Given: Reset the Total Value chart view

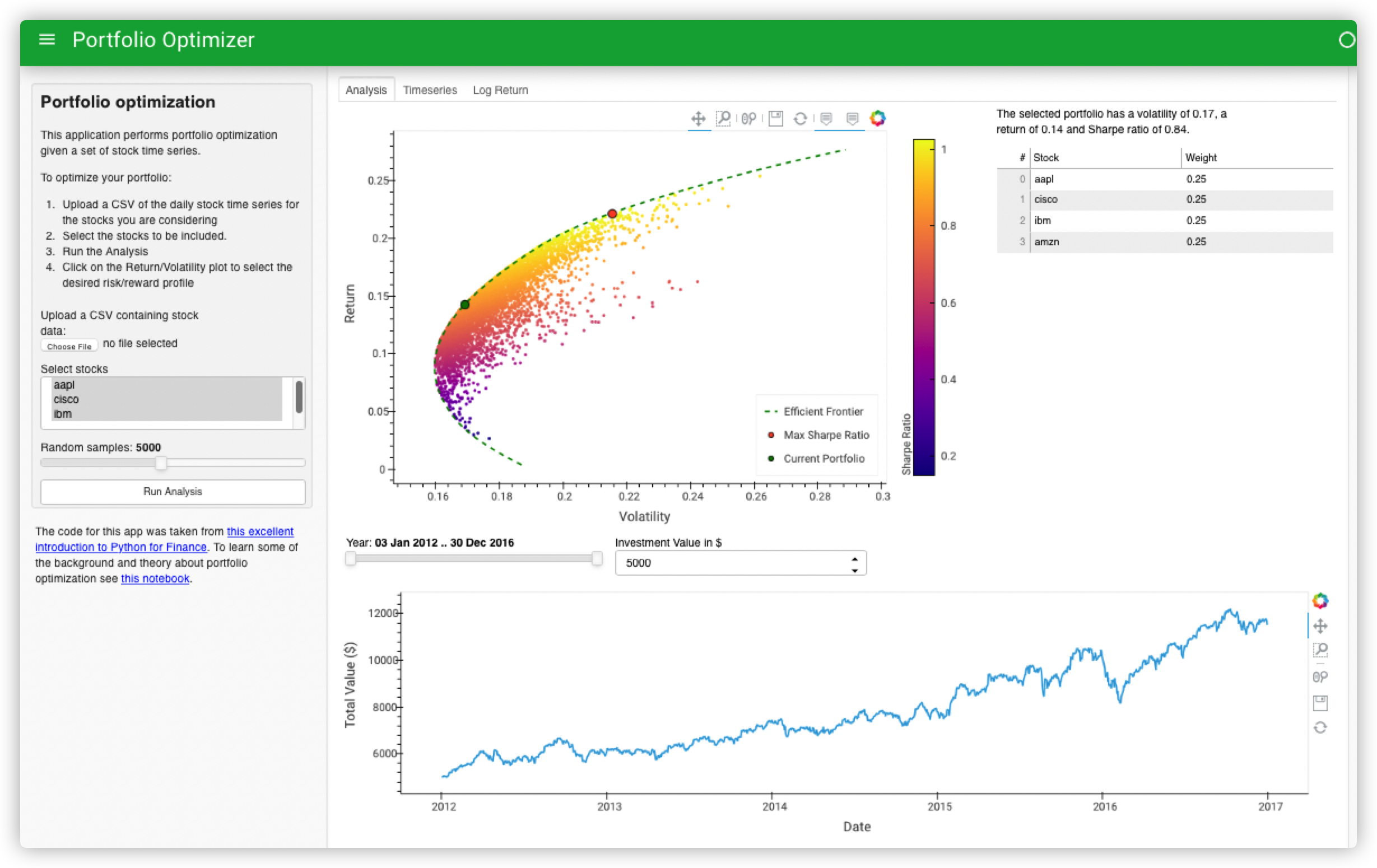Looking at the screenshot, I should [1320, 727].
